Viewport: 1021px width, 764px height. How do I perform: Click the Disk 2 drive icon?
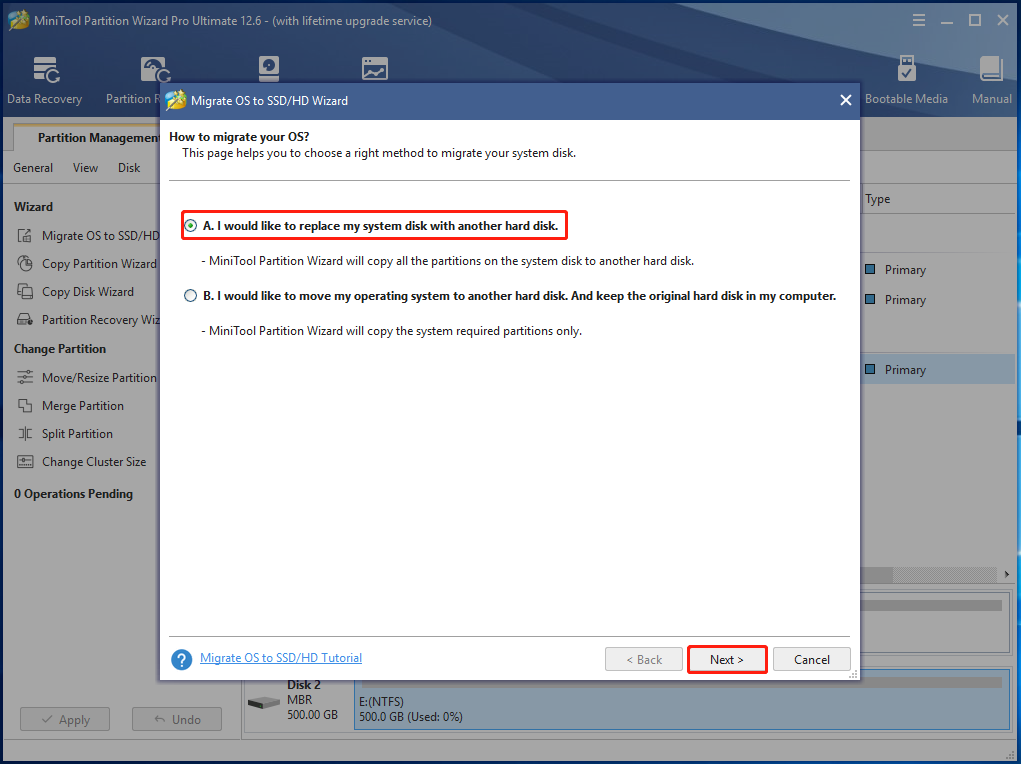(x=264, y=703)
